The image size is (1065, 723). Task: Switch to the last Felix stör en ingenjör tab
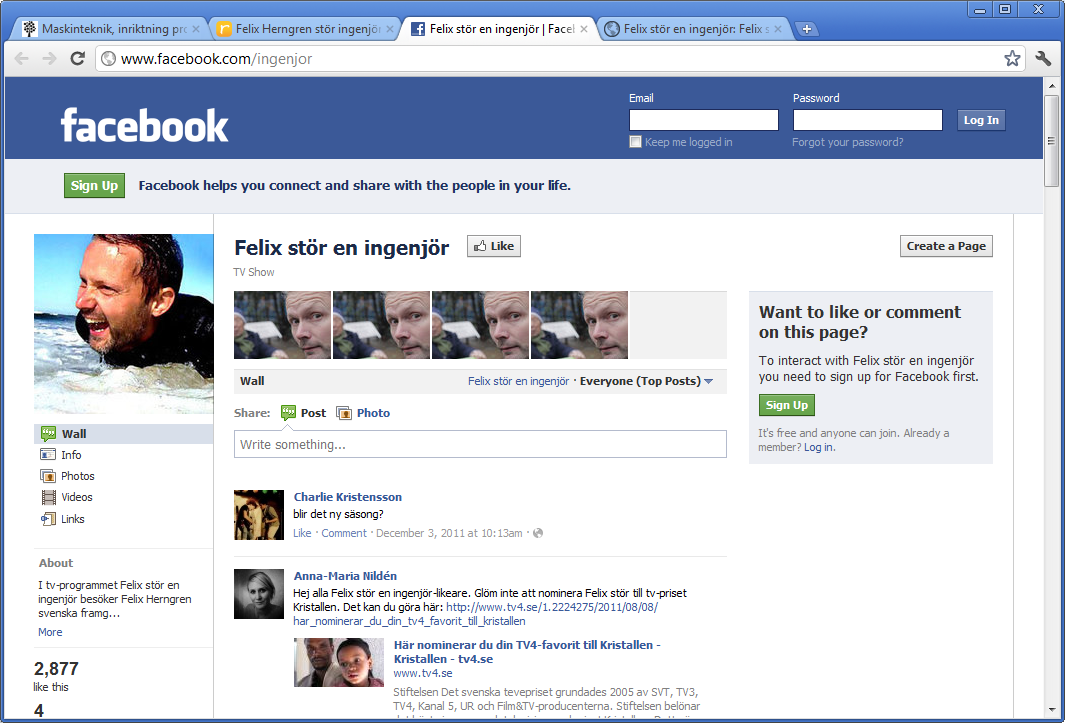[x=693, y=29]
